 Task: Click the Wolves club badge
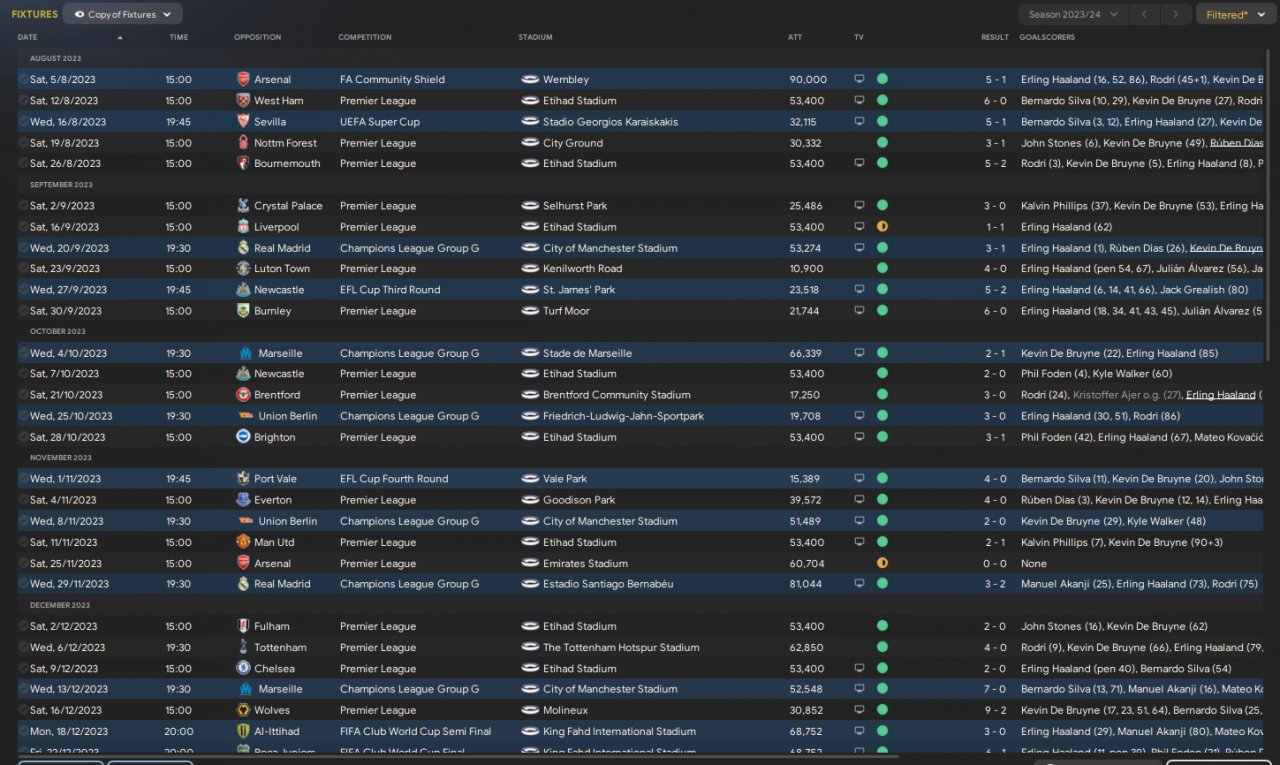[x=243, y=710]
